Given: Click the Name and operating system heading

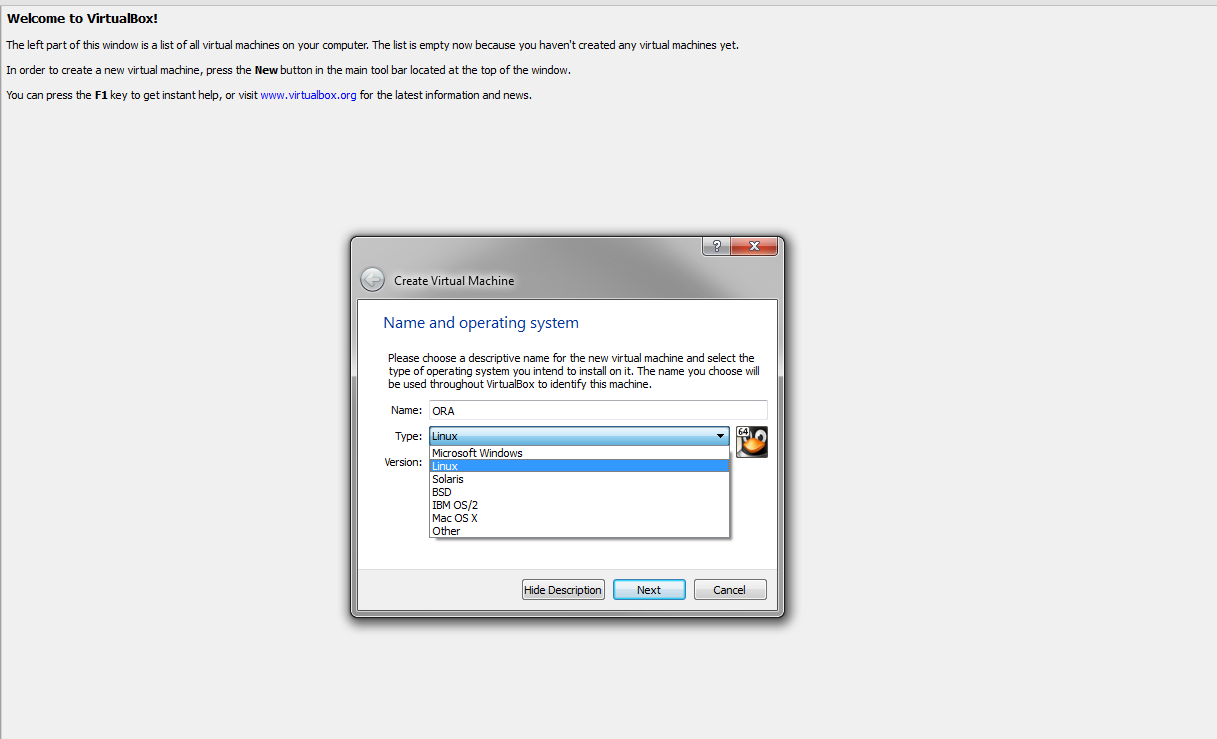Looking at the screenshot, I should tap(481, 323).
